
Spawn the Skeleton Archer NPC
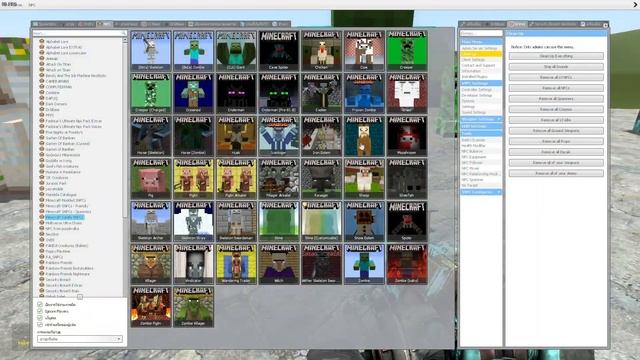click(151, 221)
